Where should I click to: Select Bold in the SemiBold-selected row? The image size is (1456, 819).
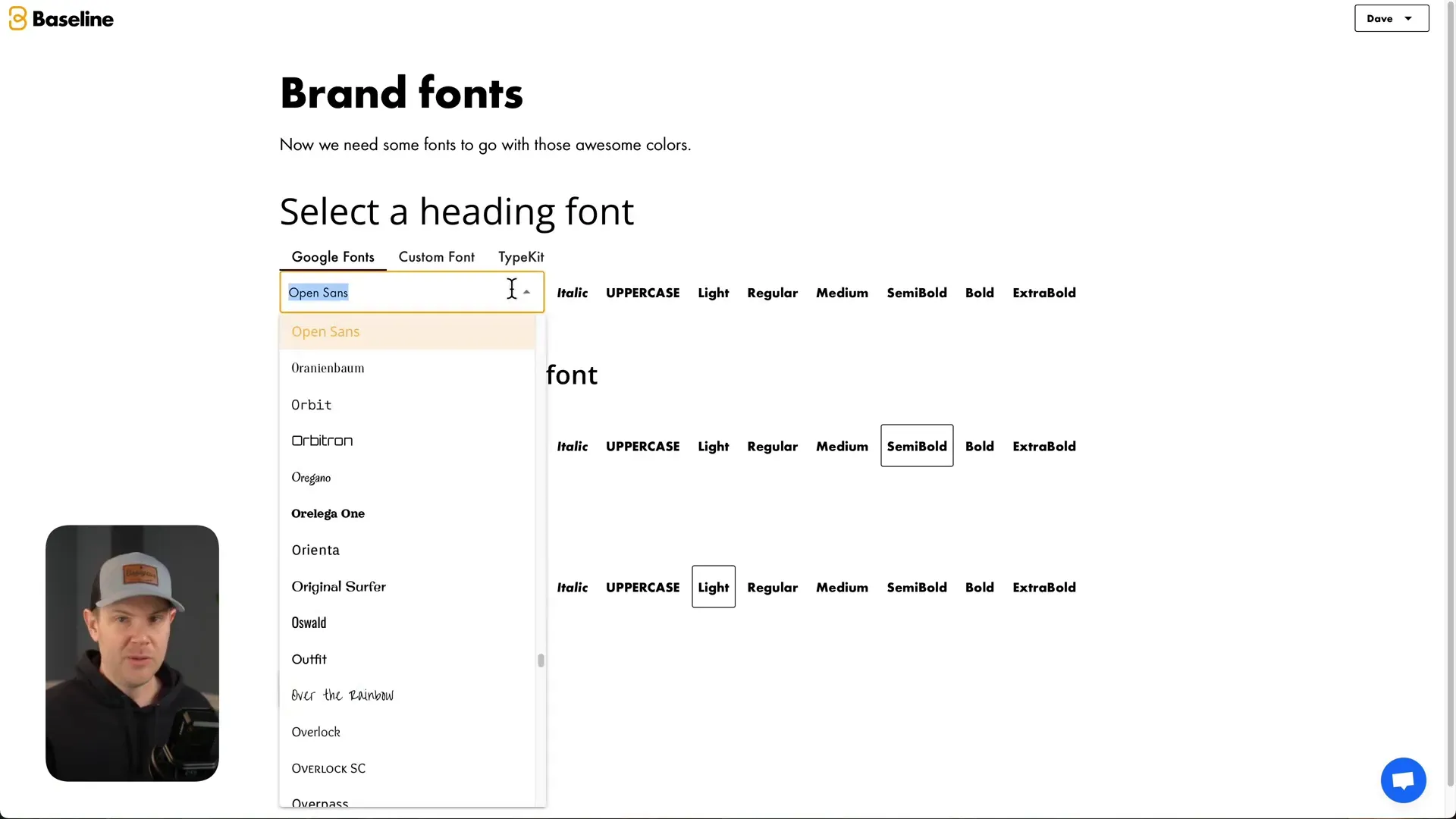point(979,446)
